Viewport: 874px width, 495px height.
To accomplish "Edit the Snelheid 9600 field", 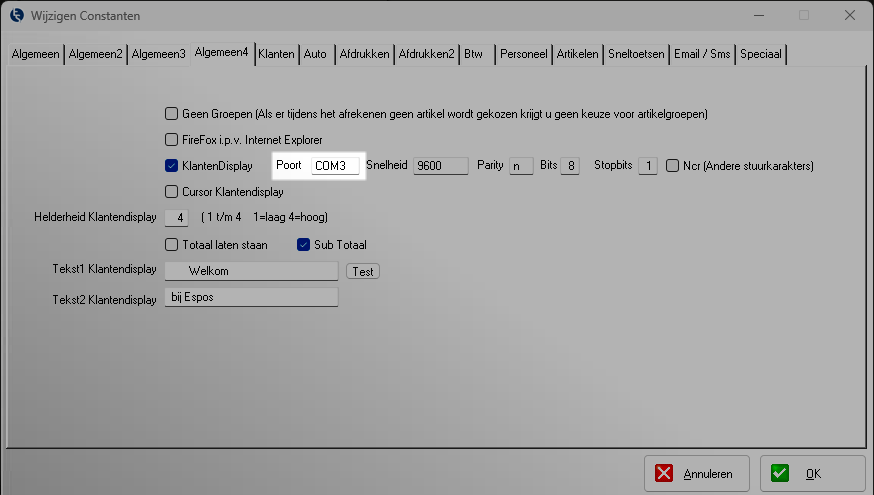I will tap(440, 166).
